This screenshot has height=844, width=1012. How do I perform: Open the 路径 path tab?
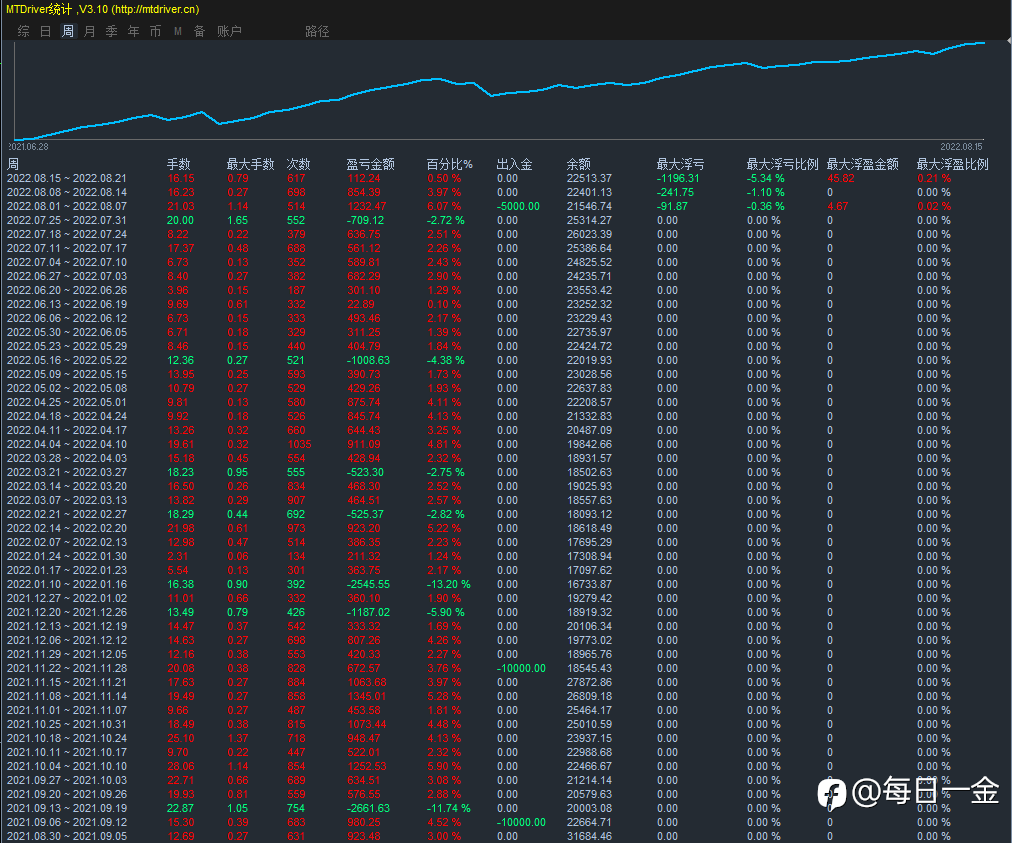coord(317,31)
